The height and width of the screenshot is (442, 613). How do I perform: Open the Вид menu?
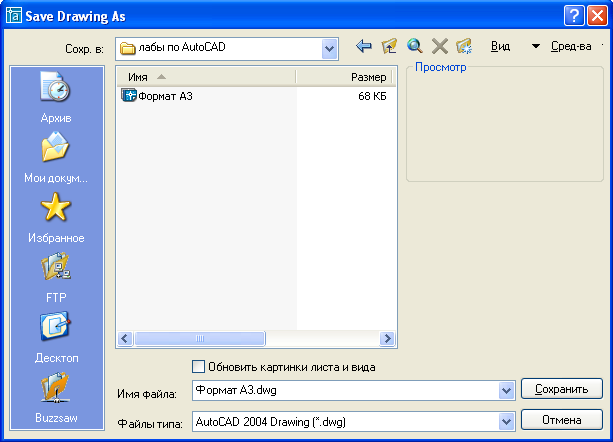click(500, 47)
